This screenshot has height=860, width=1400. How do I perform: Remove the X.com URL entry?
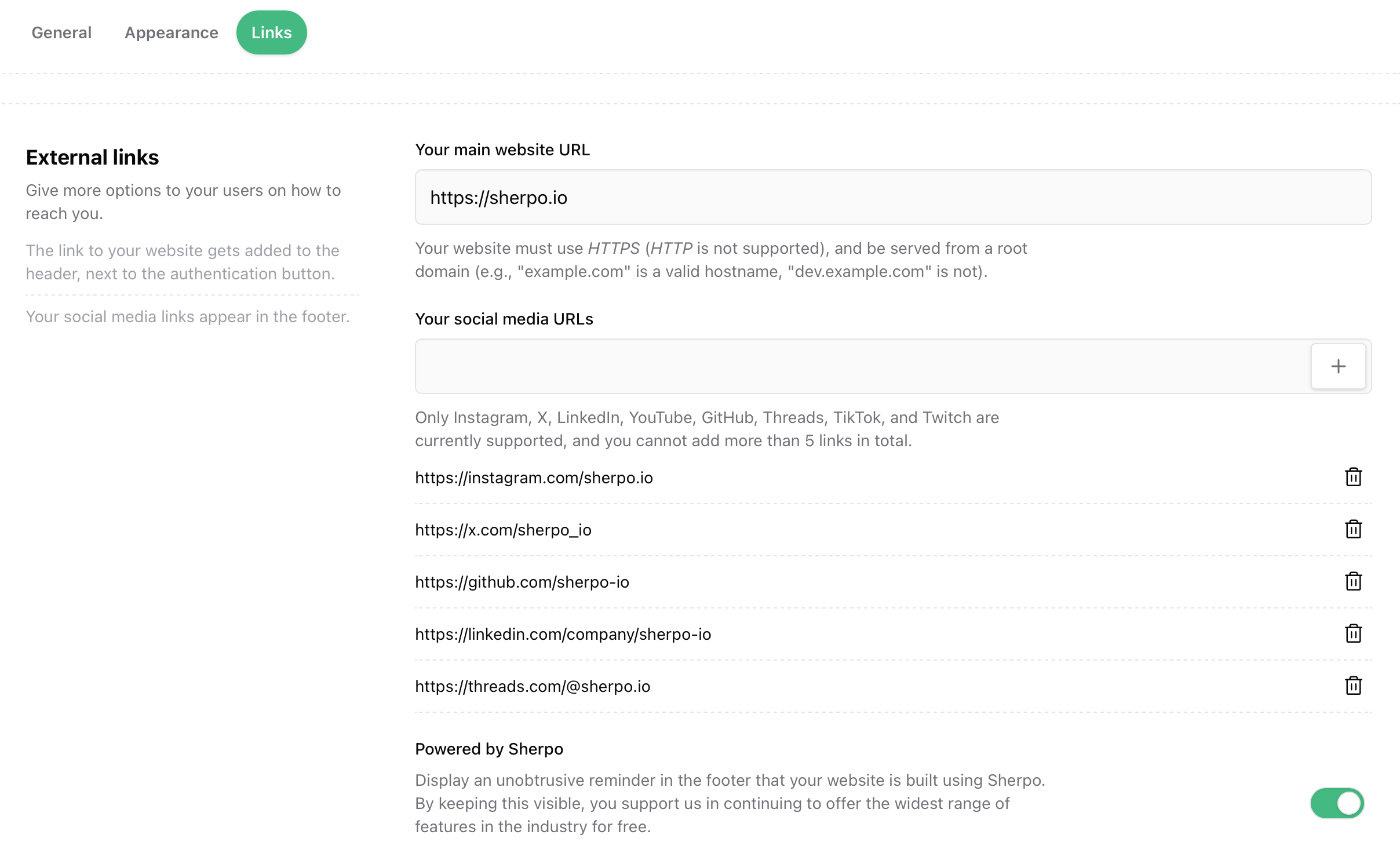coord(1352,529)
